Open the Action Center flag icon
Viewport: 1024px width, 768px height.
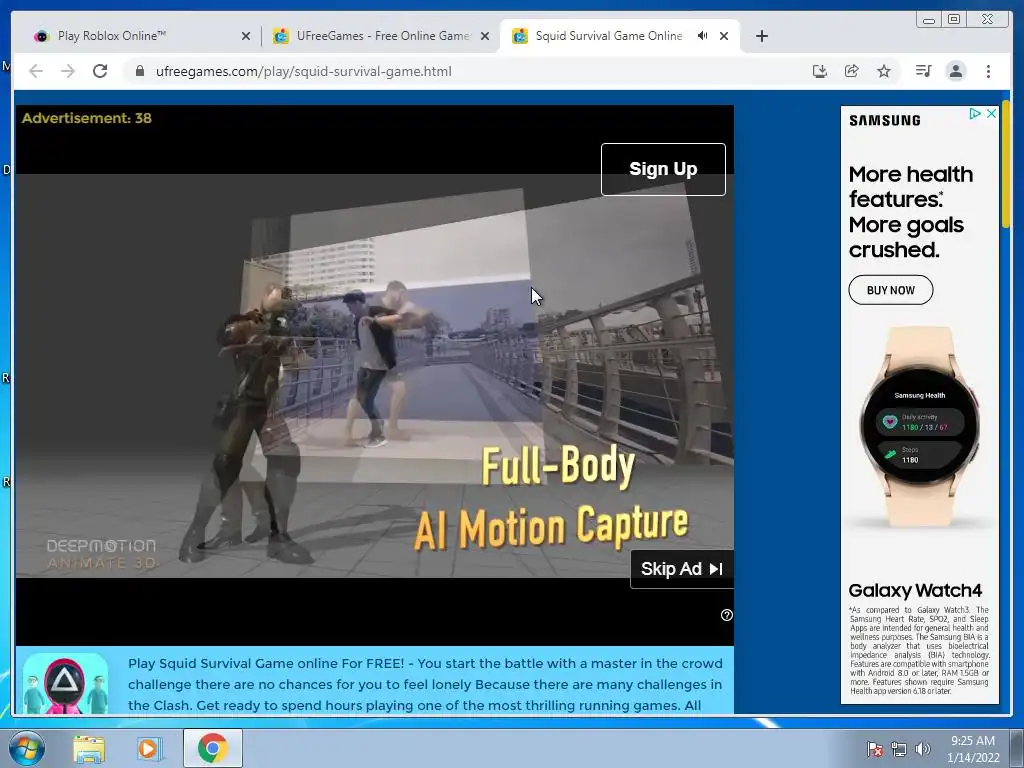pyautogui.click(x=875, y=749)
